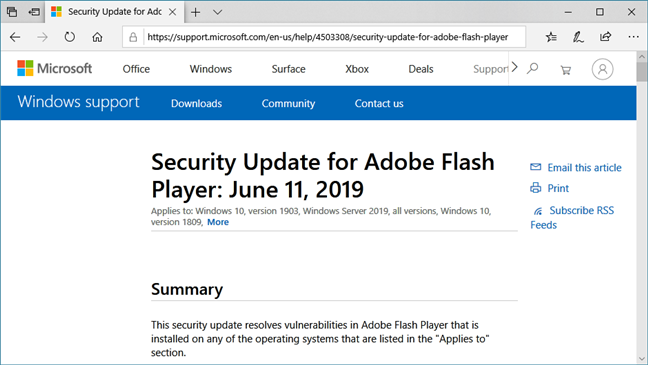This screenshot has width=648, height=365.
Task: Open the Office menu item
Action: click(x=136, y=69)
